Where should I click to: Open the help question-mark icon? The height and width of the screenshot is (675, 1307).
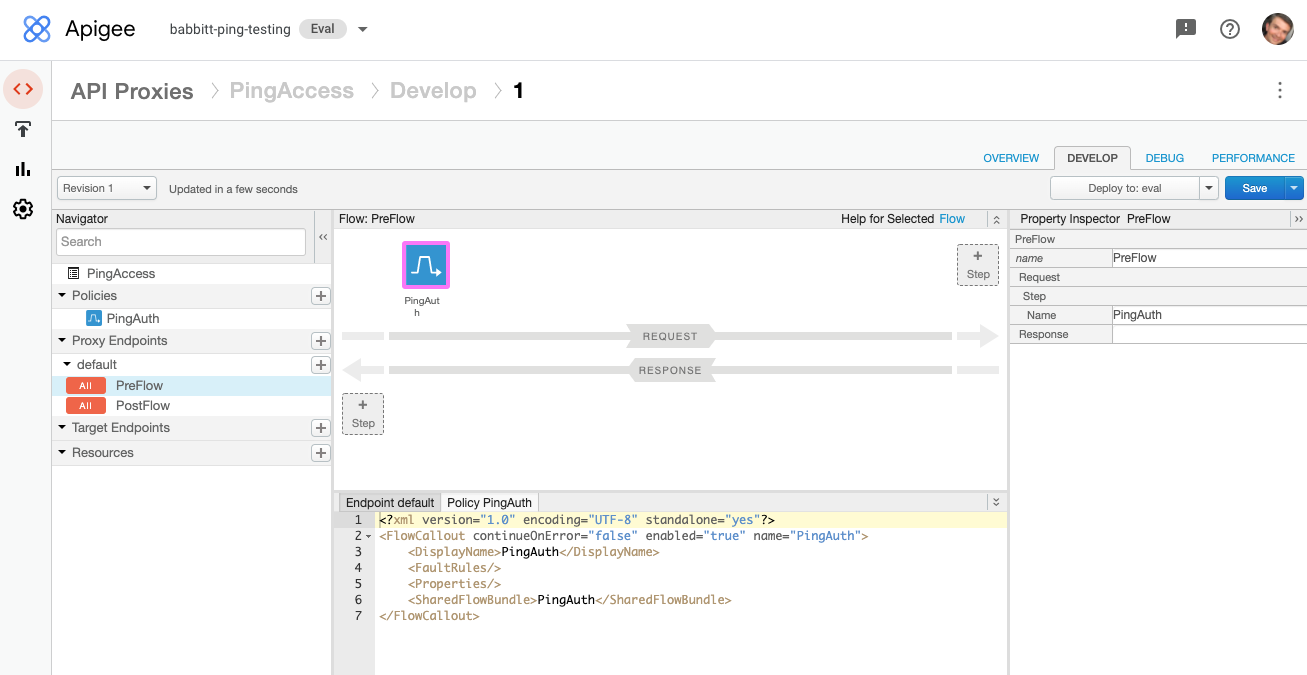coord(1229,29)
